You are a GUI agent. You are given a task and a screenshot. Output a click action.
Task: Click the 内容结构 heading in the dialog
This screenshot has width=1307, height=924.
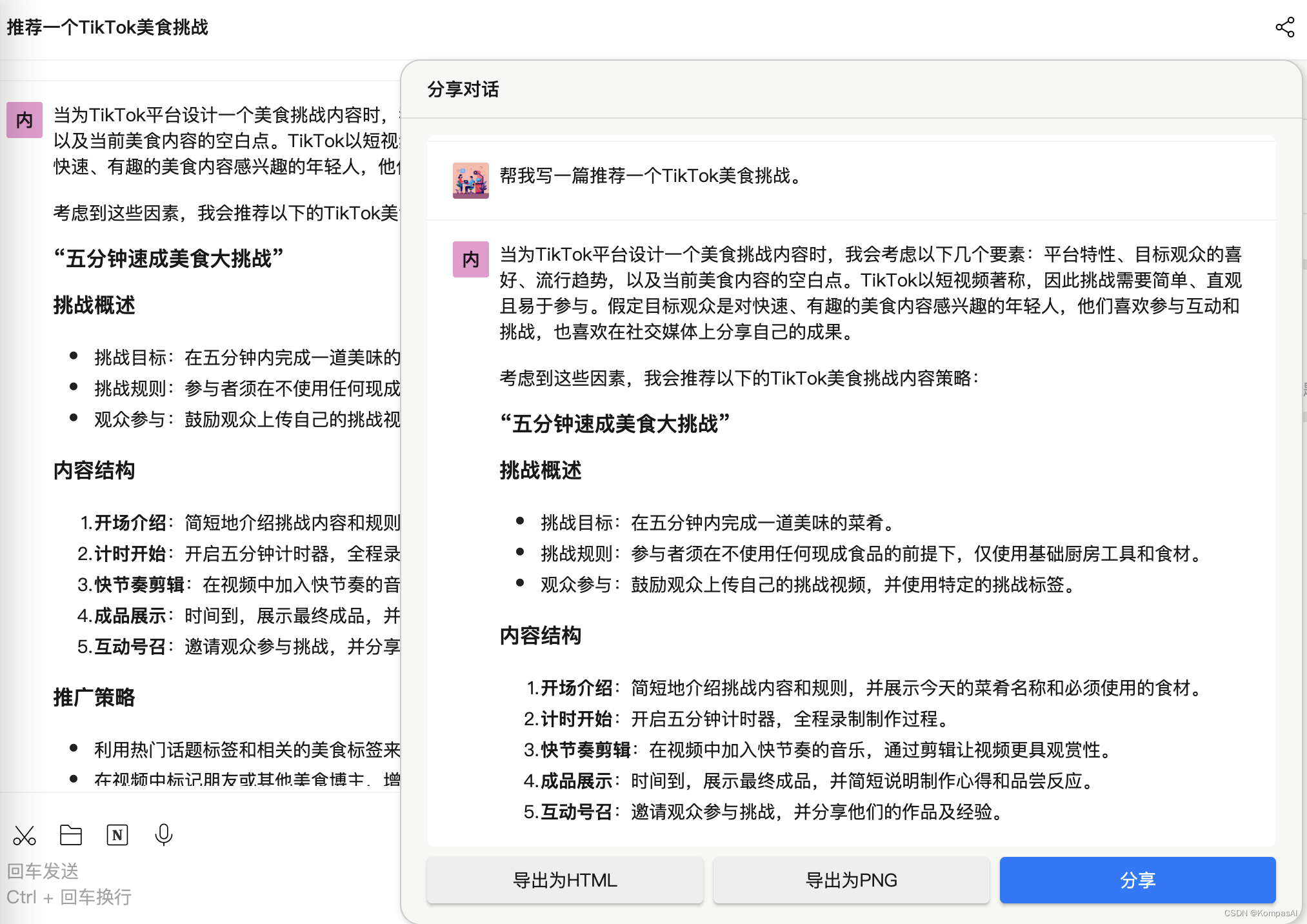pyautogui.click(x=541, y=636)
